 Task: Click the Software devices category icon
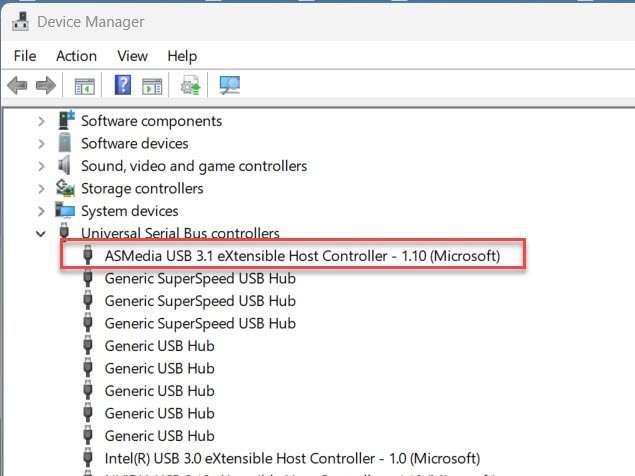[64, 143]
